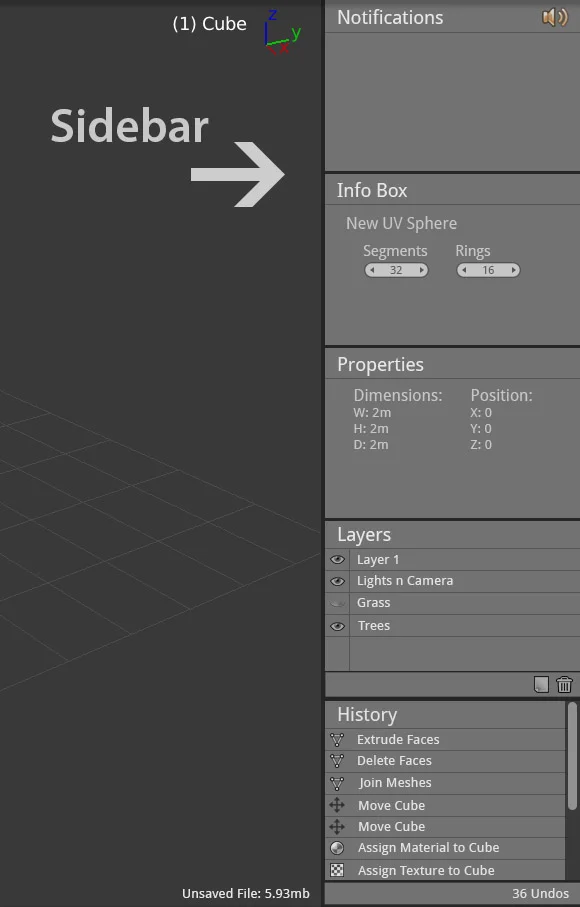Decrease Rings value with left arrow
580x907 pixels.
[x=464, y=270]
